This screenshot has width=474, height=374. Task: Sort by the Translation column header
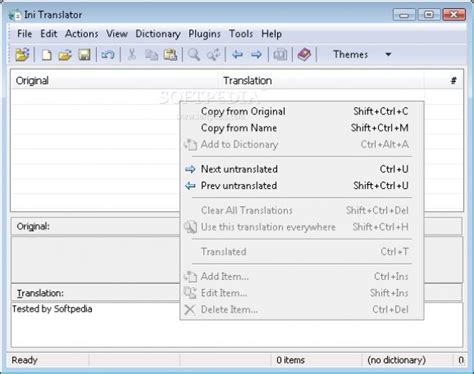[321, 81]
